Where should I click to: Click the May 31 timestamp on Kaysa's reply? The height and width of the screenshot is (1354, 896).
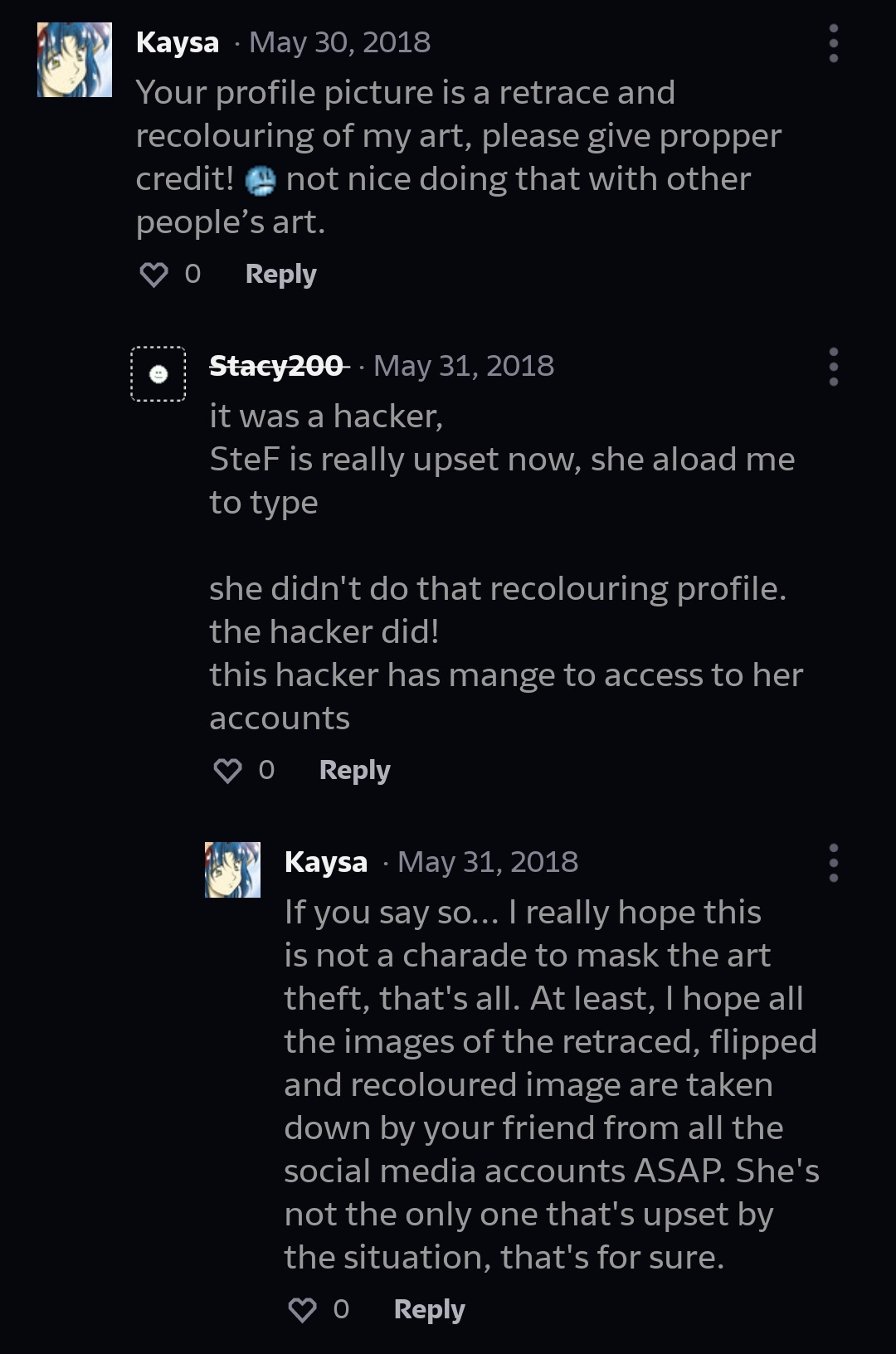487,862
